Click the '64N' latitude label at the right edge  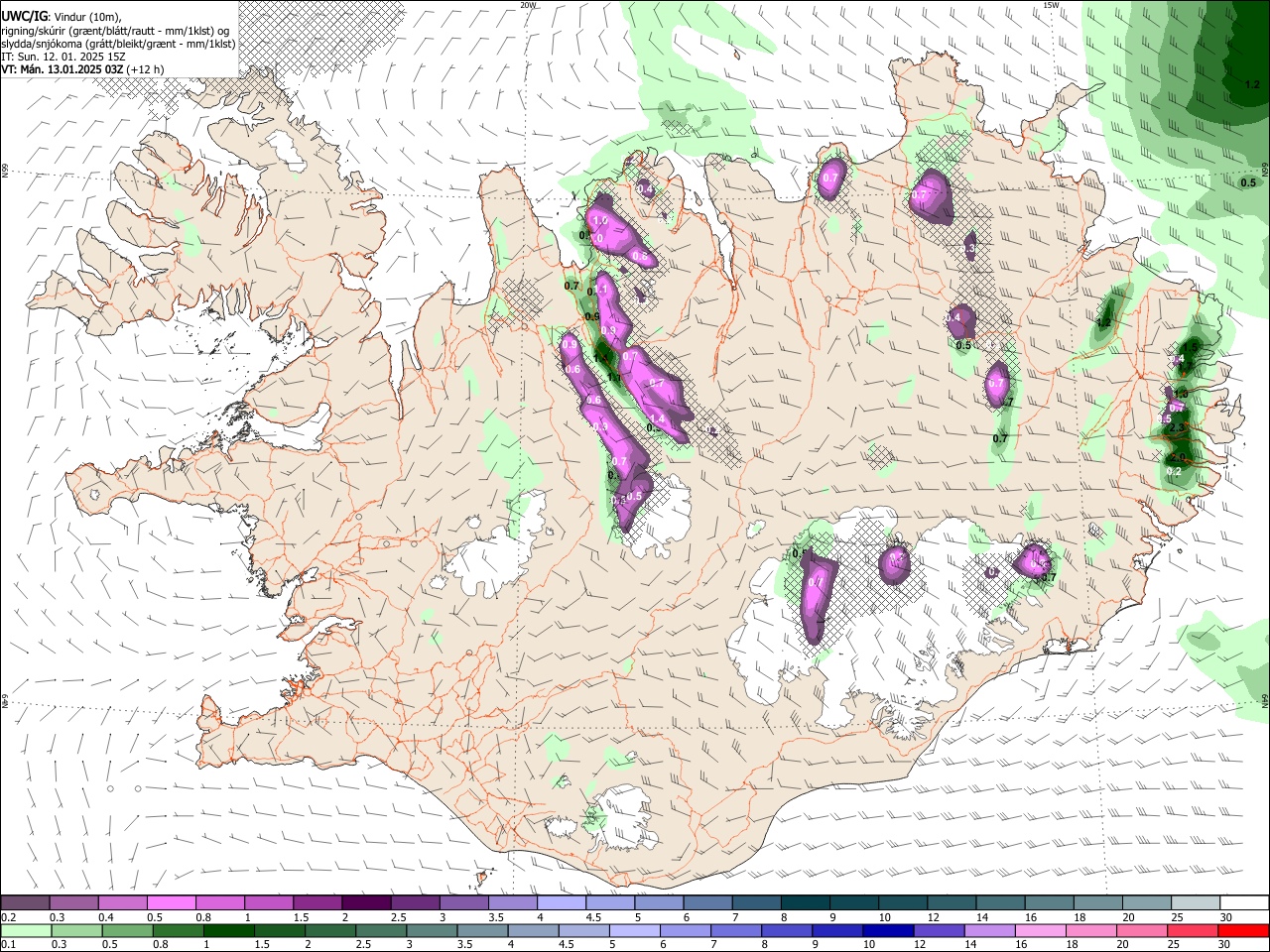click(x=1265, y=700)
